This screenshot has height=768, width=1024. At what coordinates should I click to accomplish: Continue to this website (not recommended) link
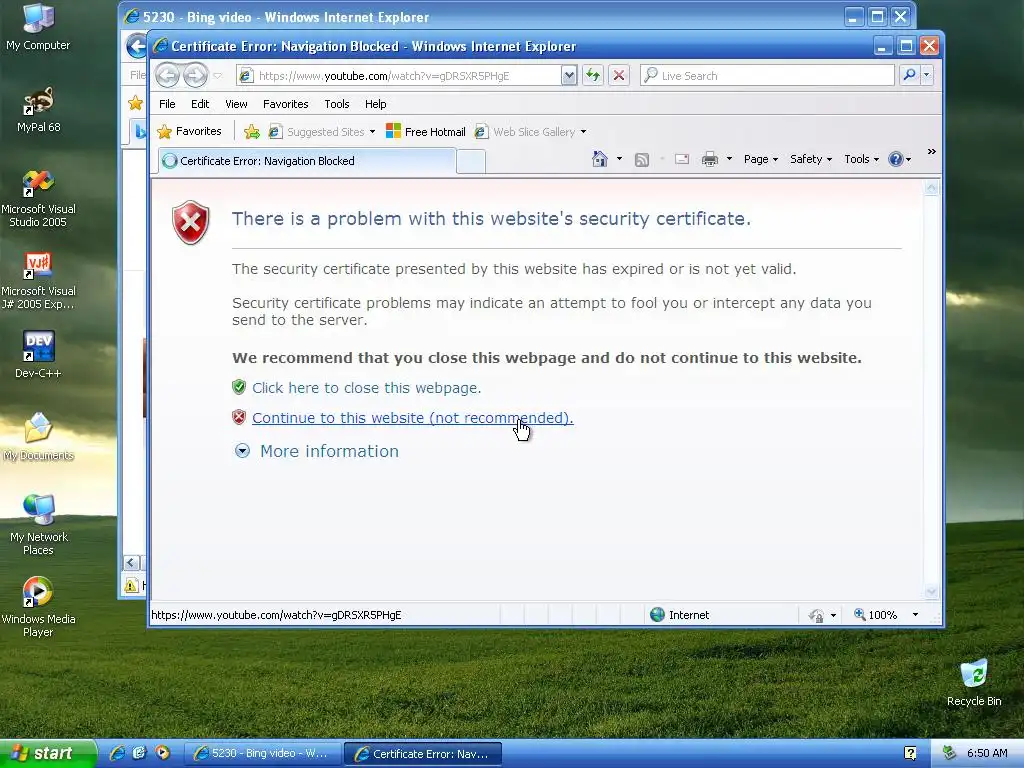pos(413,418)
